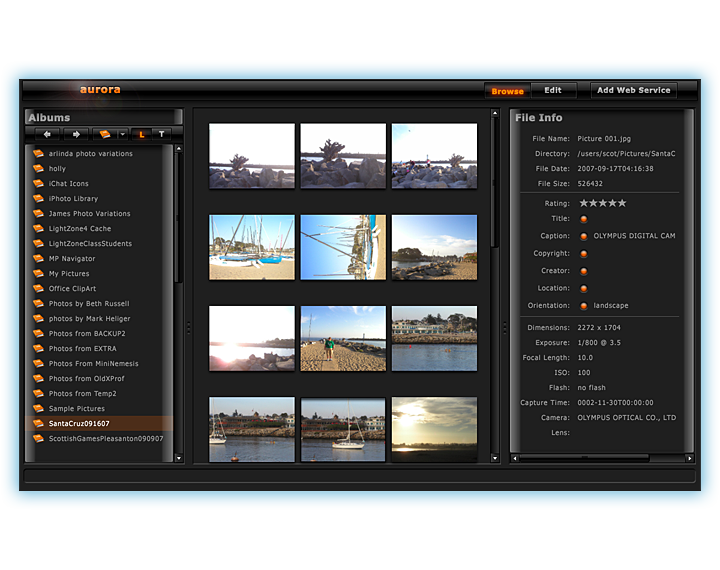Viewport: 720px width, 570px height.
Task: Click the Add Web Service button
Action: click(x=633, y=91)
